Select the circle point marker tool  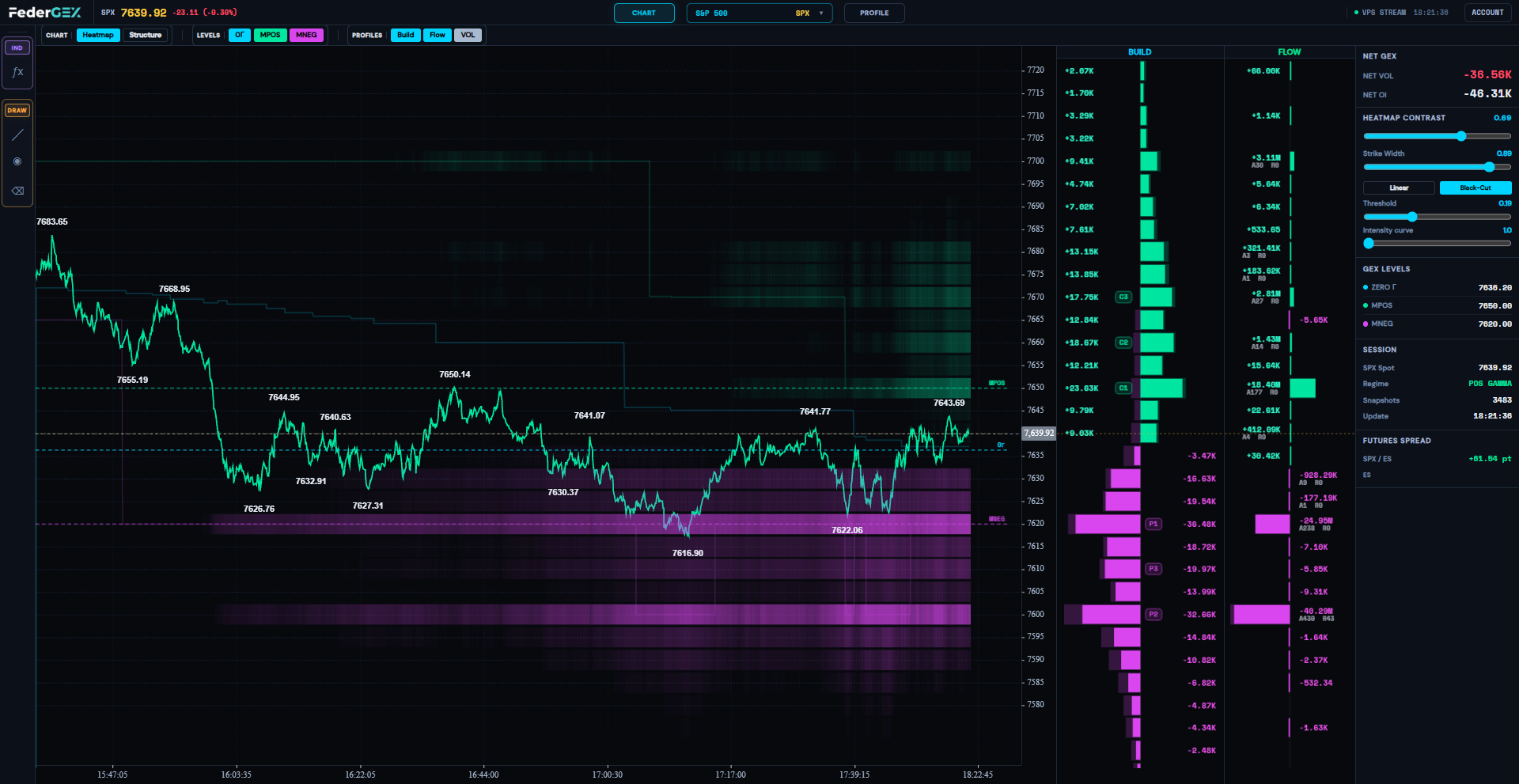pos(17,161)
